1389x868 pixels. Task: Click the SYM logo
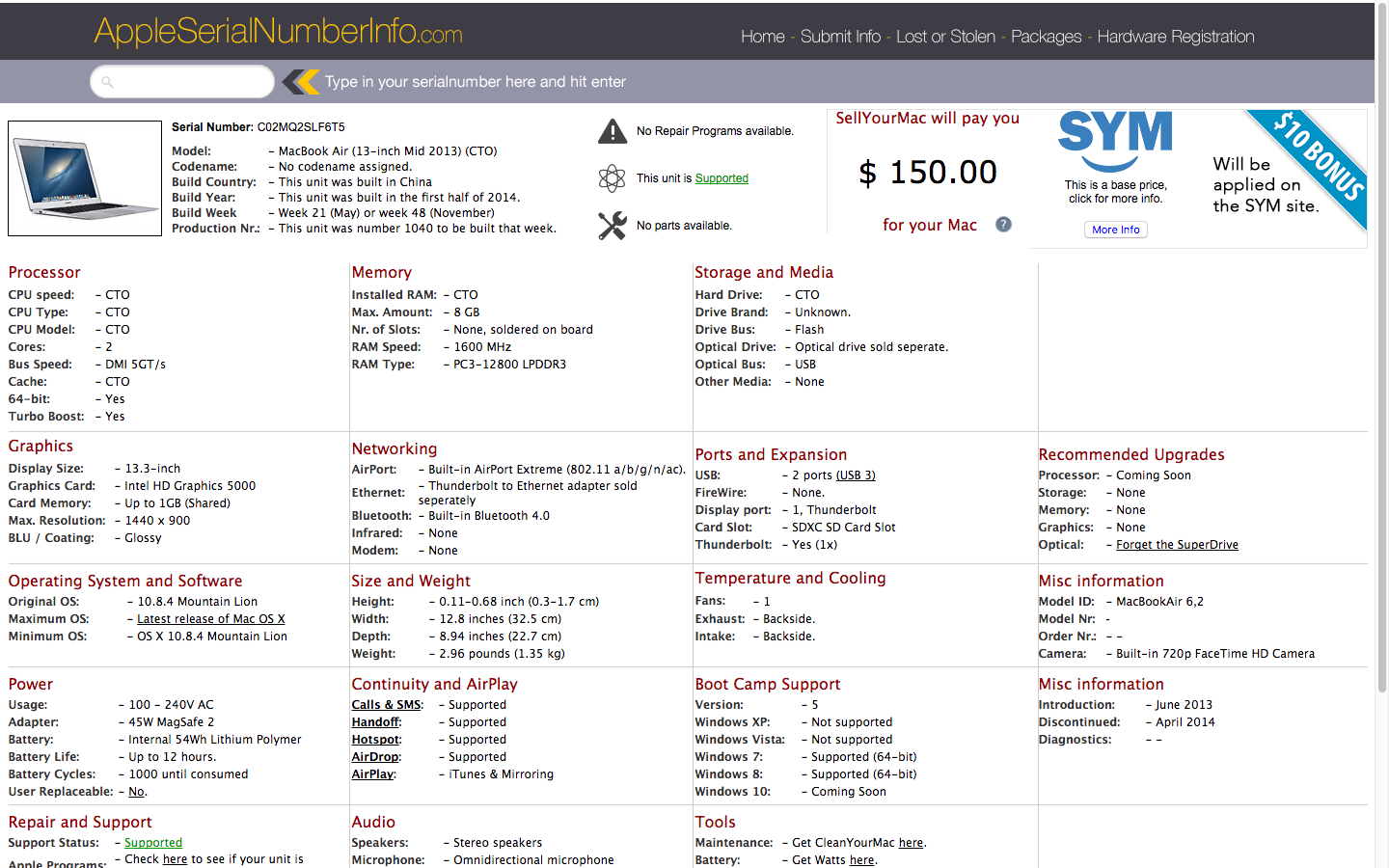click(x=1115, y=141)
